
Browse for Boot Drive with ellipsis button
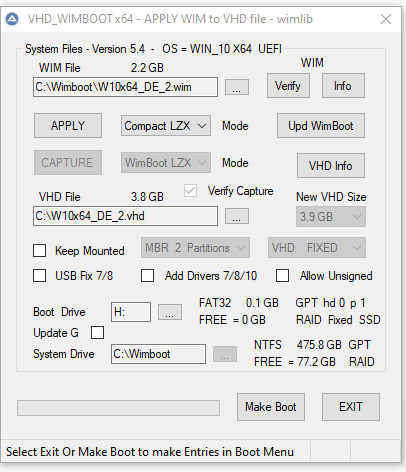(169, 312)
